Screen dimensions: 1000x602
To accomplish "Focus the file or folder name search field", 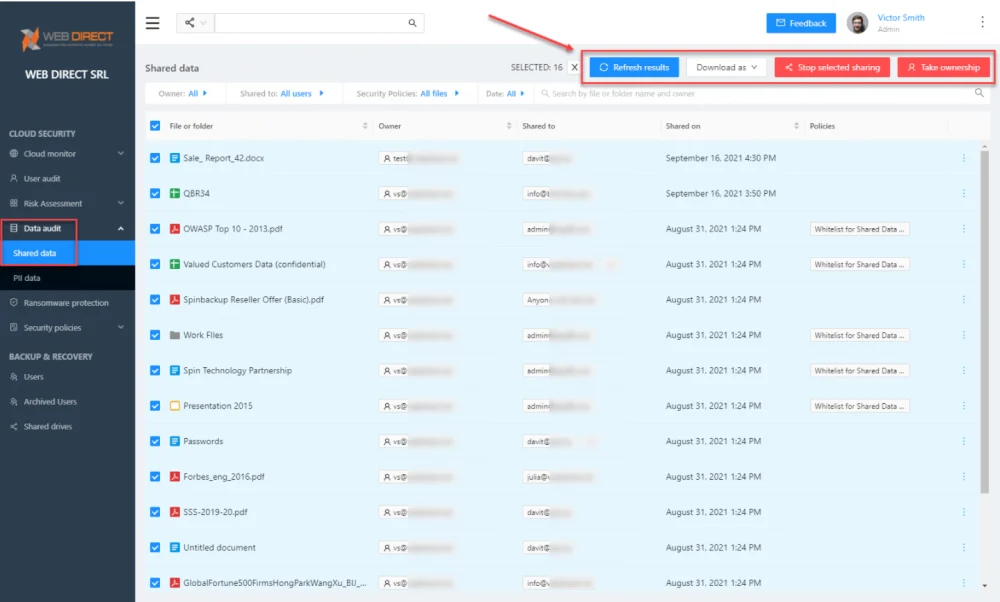I will tap(756, 93).
